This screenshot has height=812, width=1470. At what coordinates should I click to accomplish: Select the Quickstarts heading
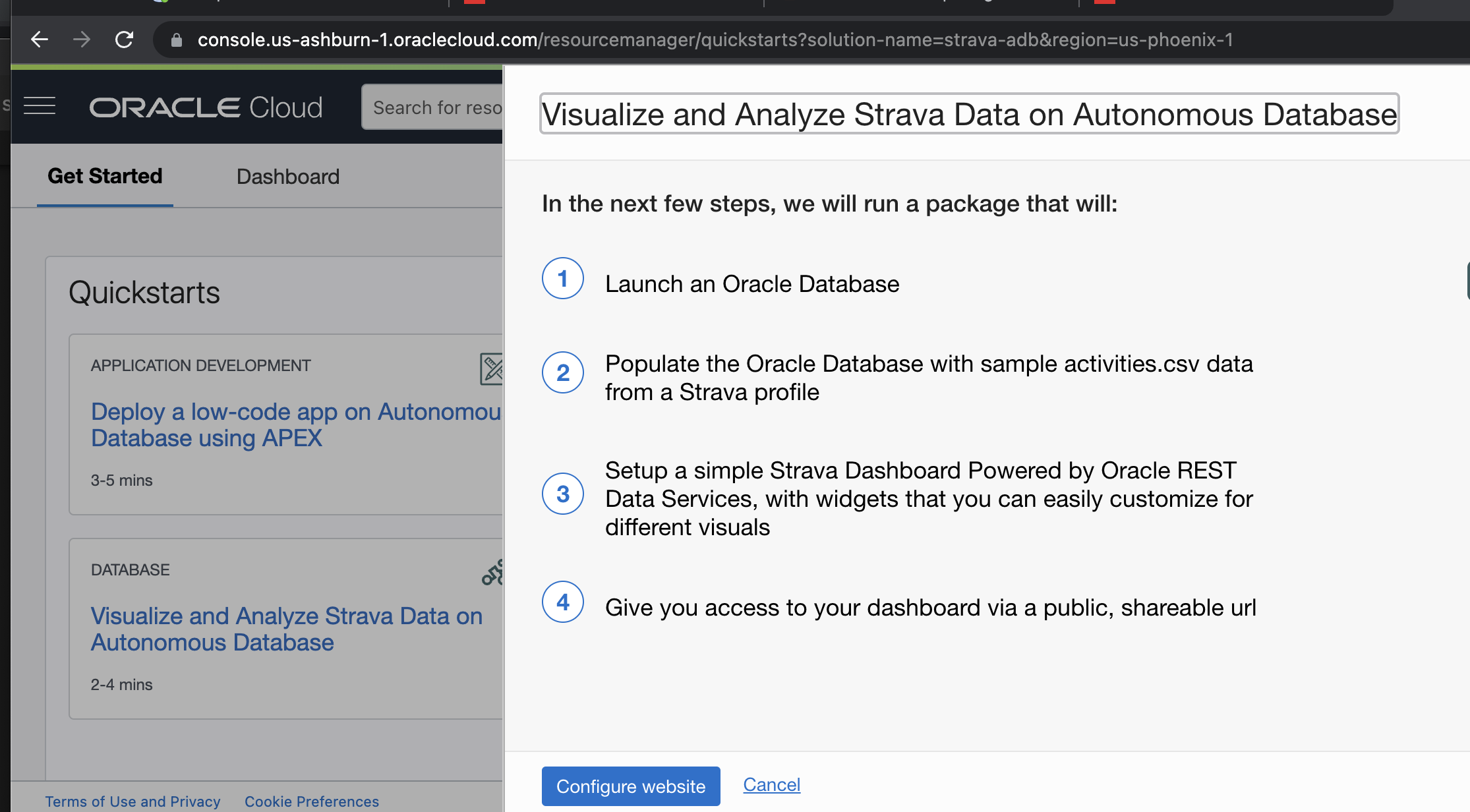point(144,293)
